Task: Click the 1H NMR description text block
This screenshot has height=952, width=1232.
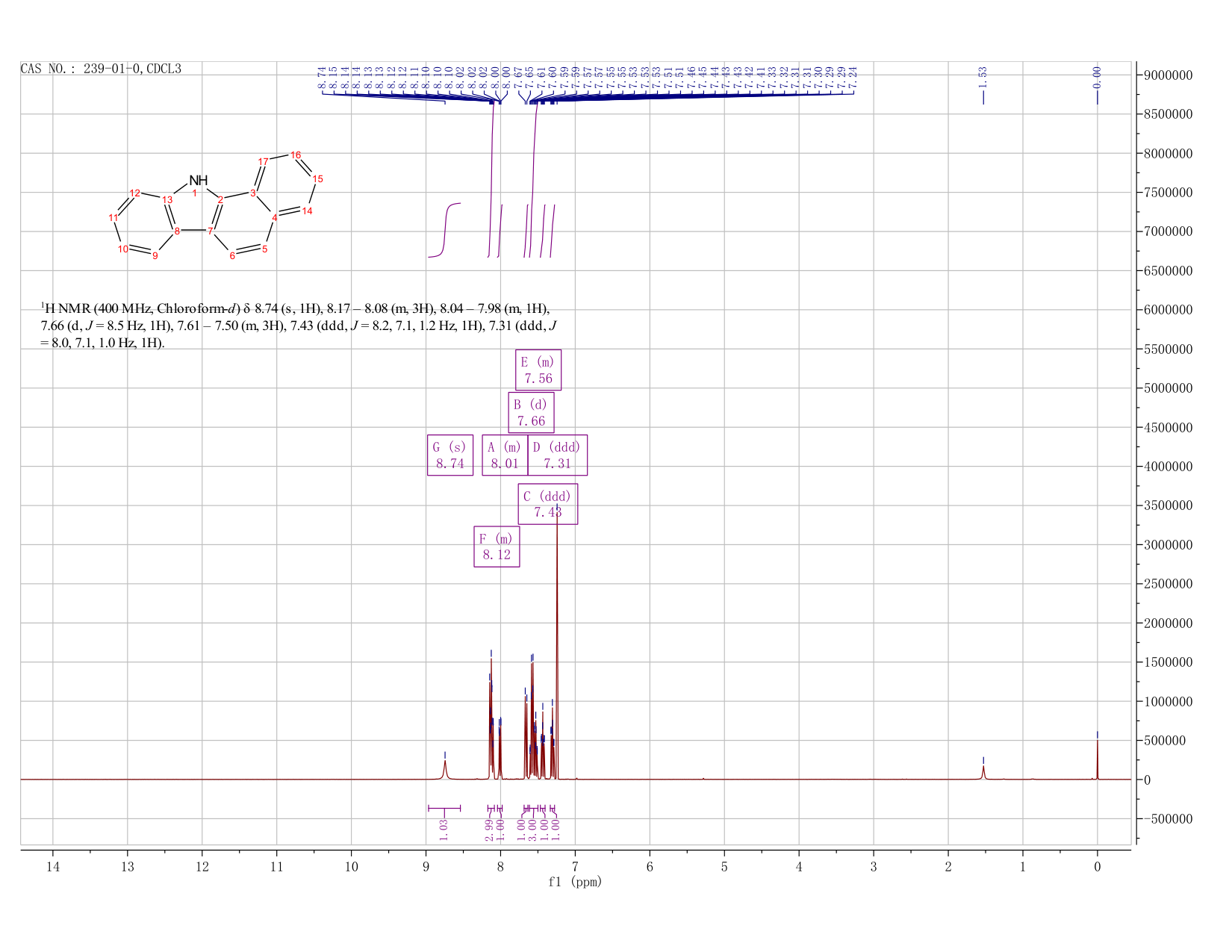Action: click(299, 326)
